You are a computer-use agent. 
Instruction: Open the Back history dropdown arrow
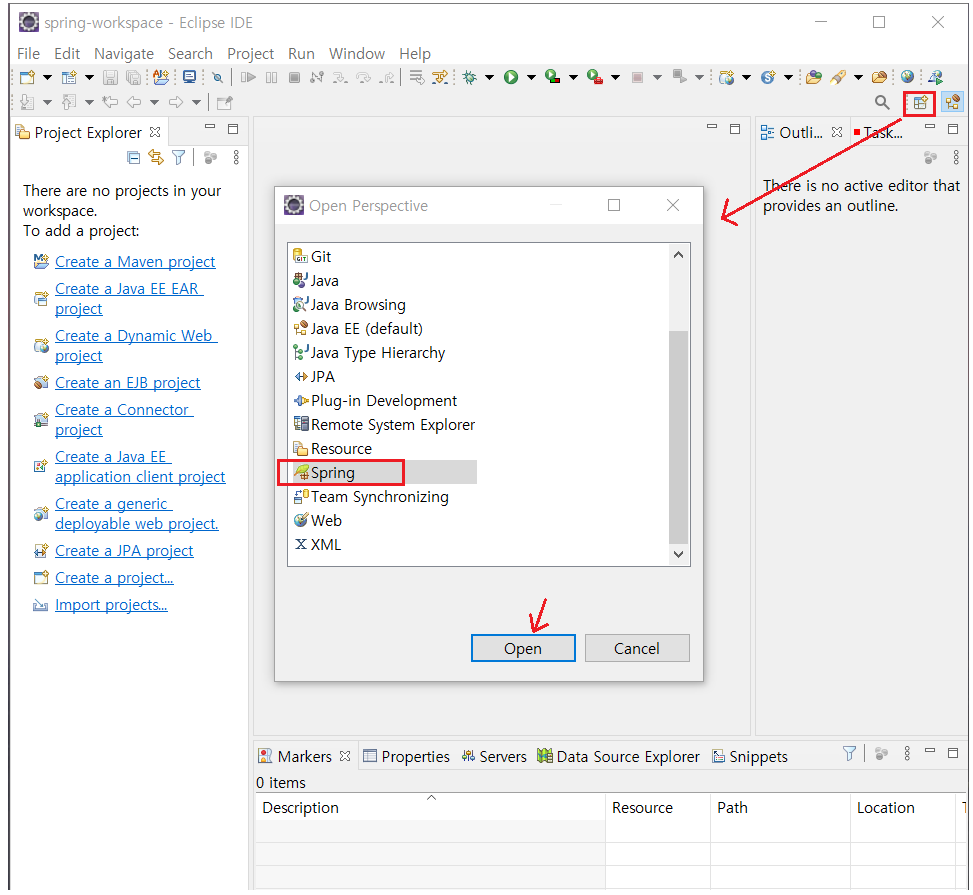click(x=154, y=102)
